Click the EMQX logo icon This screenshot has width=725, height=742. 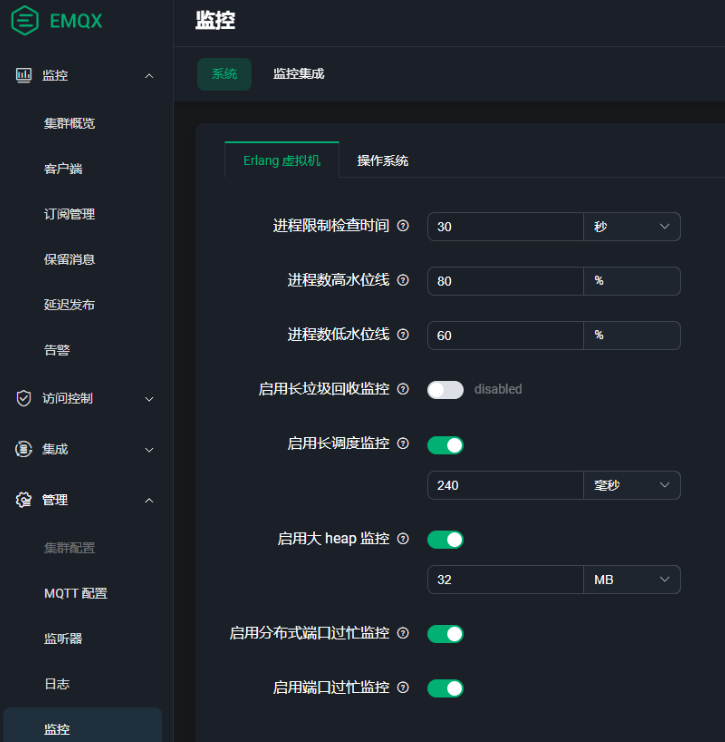click(25, 20)
